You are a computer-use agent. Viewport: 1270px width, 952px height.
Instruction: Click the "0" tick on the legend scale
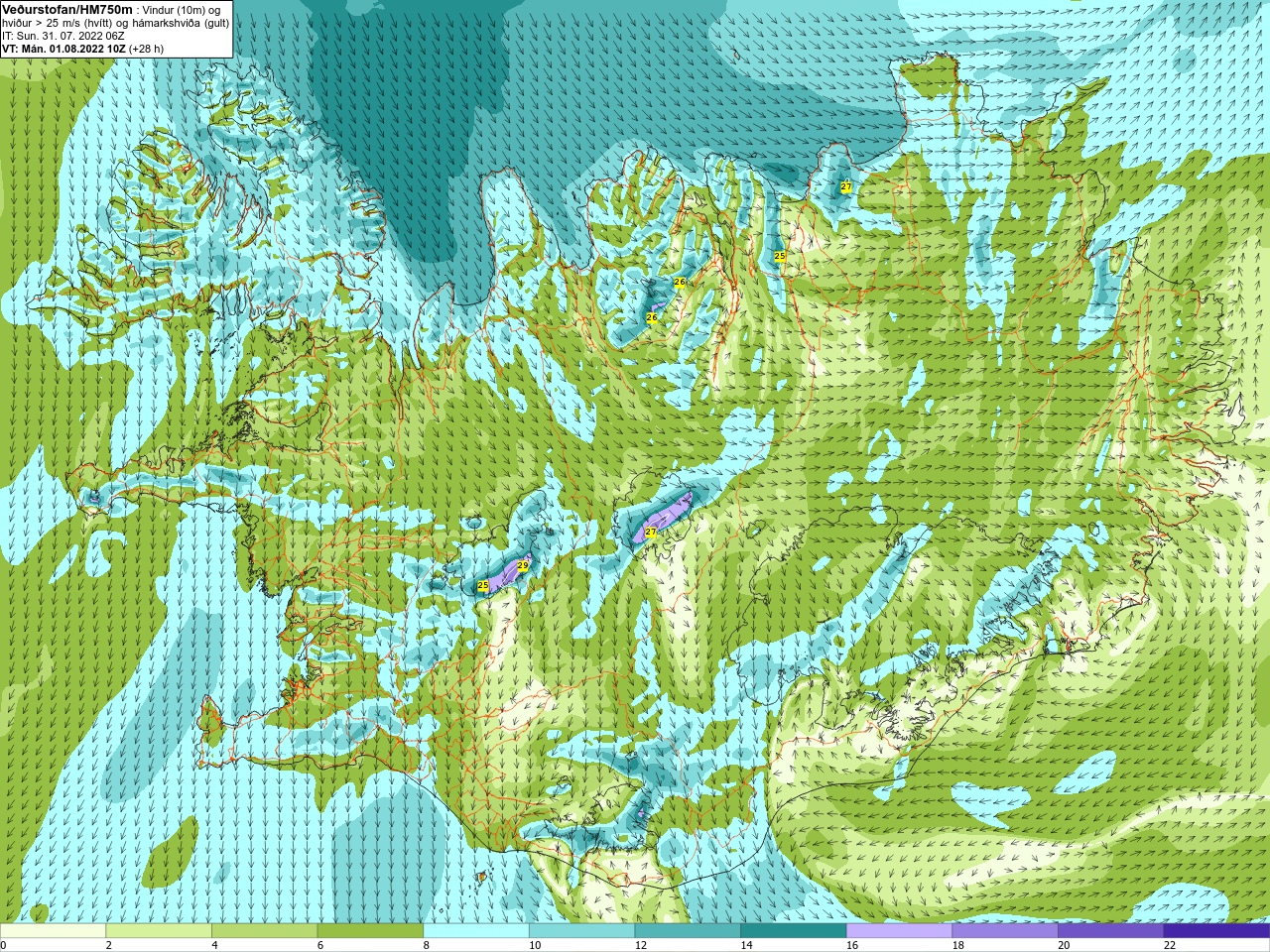click(x=3, y=945)
